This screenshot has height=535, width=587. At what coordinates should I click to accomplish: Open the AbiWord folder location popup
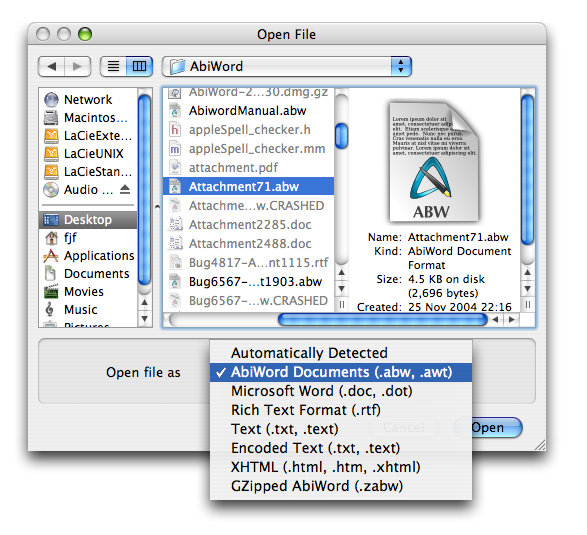(287, 67)
